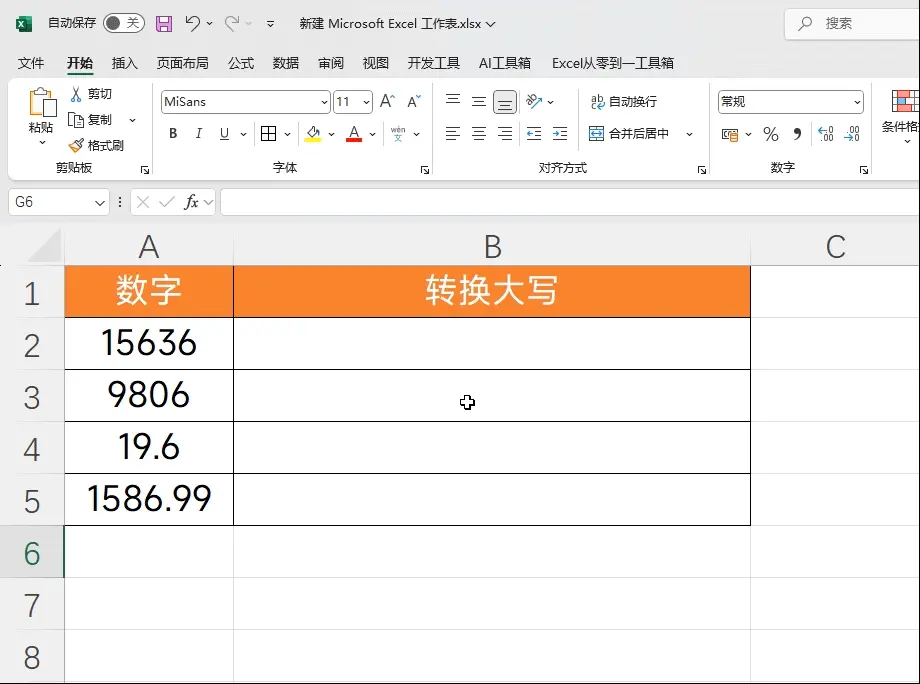The width and height of the screenshot is (920, 684).
Task: Toggle bold formatting with B button
Action: (x=173, y=134)
